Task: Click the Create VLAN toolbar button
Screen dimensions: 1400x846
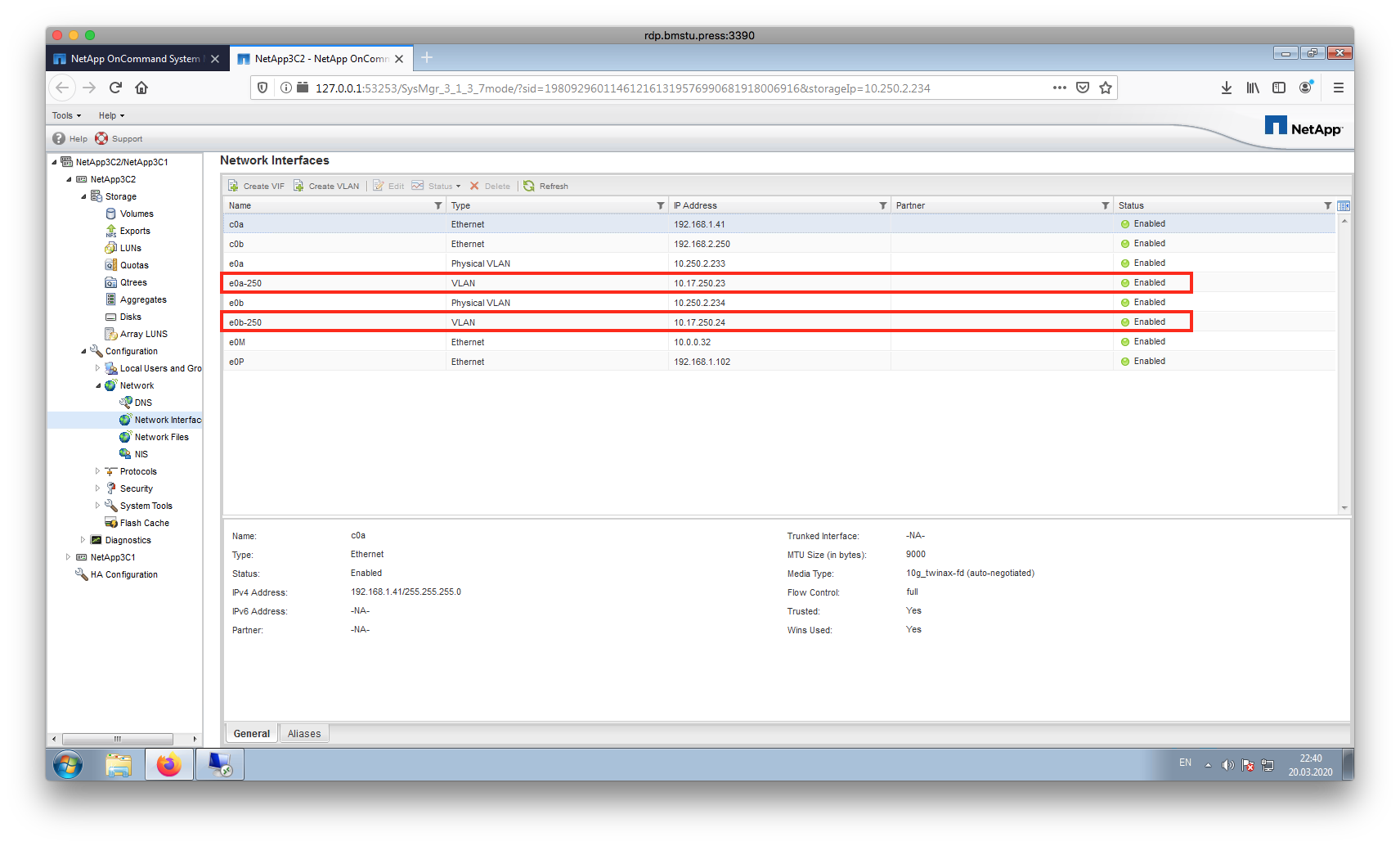Action: tap(326, 186)
